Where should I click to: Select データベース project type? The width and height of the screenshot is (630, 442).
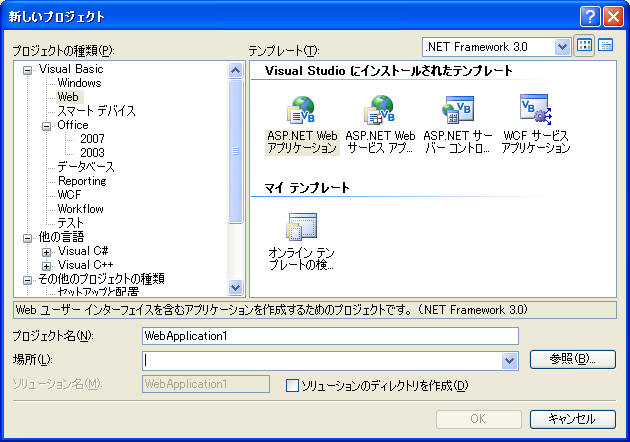[x=86, y=167]
